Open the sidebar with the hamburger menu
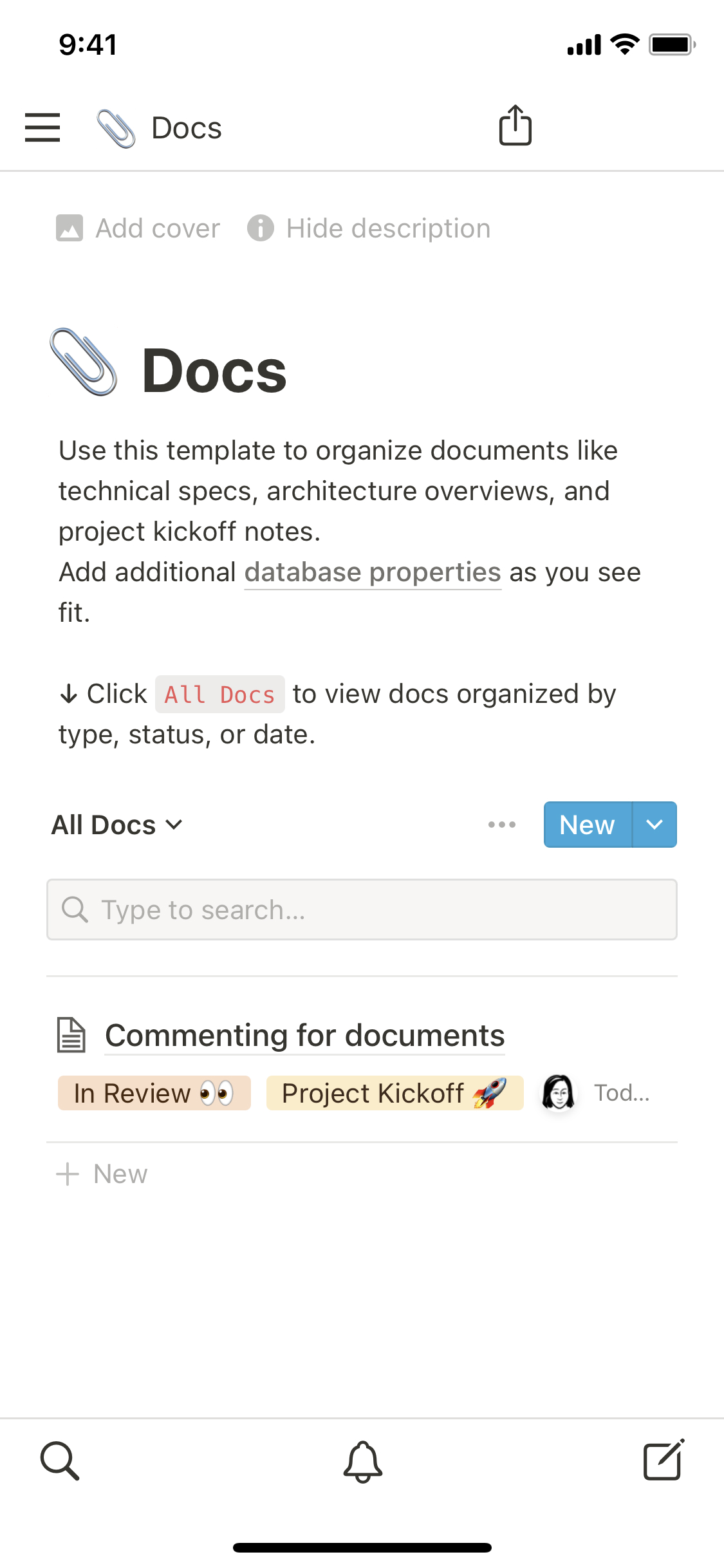 click(x=42, y=127)
